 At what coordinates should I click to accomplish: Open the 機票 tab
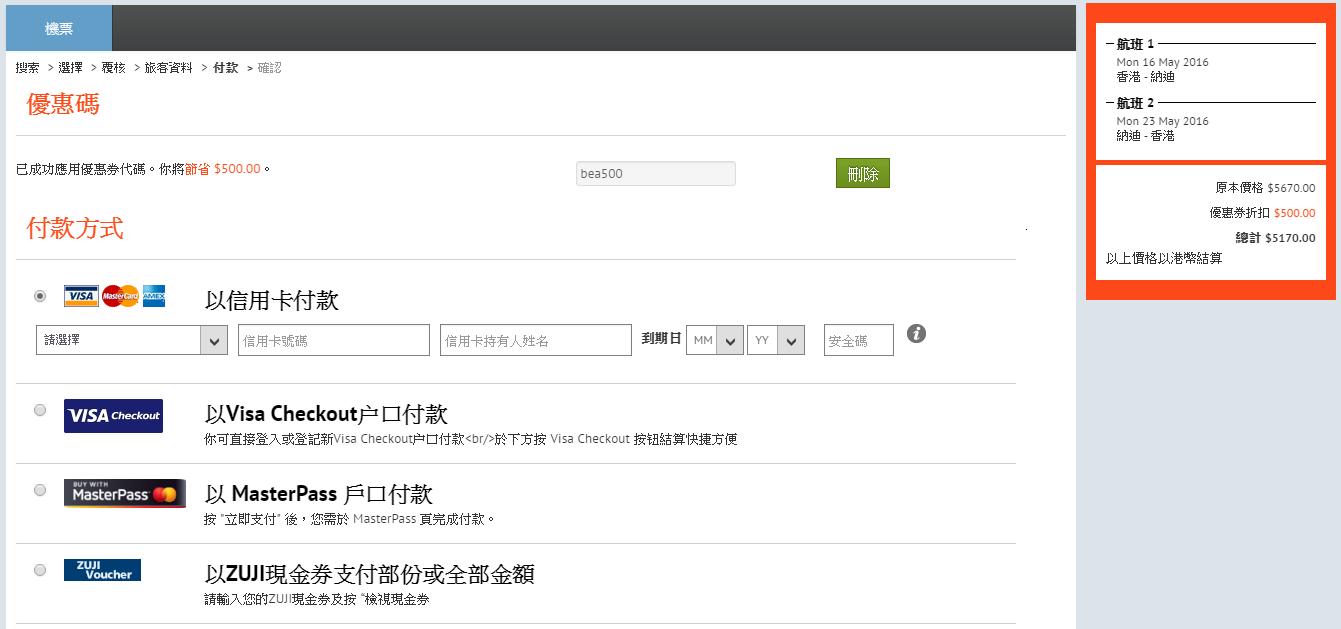pyautogui.click(x=59, y=29)
